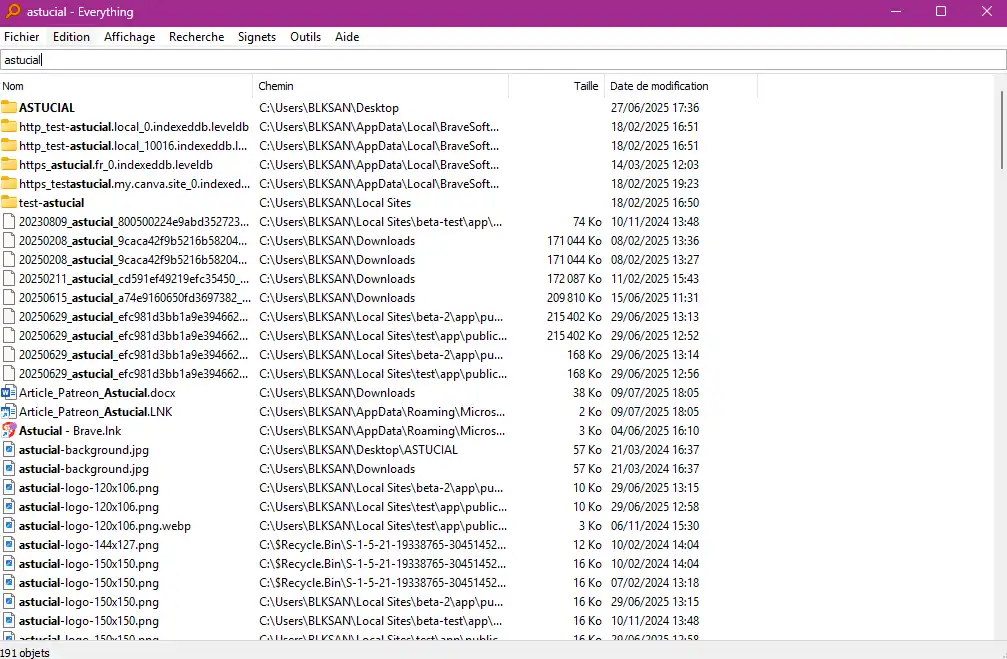The height and width of the screenshot is (659, 1007).
Task: Click folder icon of http_test-astucial.local_10016 entry
Action: [9, 145]
